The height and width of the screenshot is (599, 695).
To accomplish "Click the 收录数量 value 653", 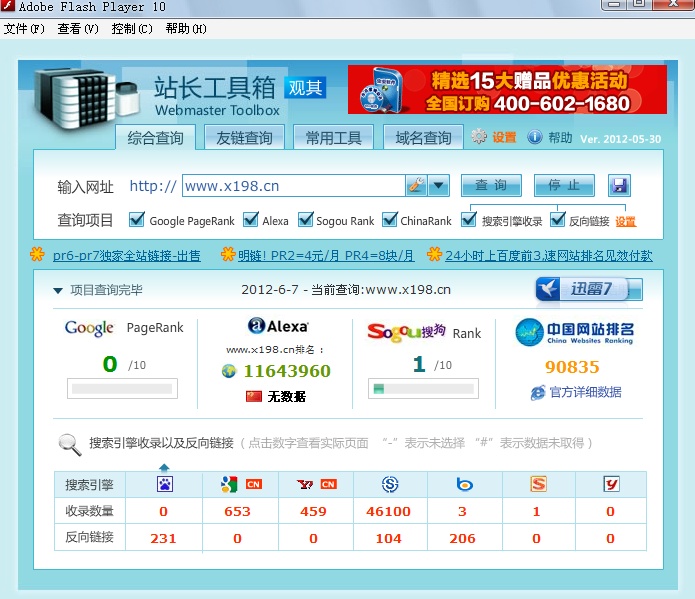I will click(x=237, y=511).
